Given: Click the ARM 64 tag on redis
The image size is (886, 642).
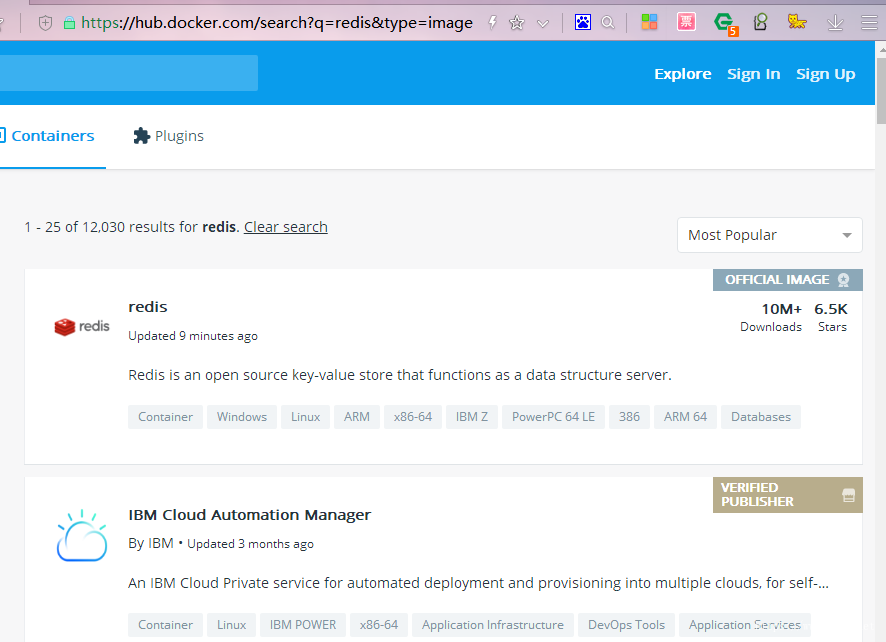Looking at the screenshot, I should [x=685, y=417].
